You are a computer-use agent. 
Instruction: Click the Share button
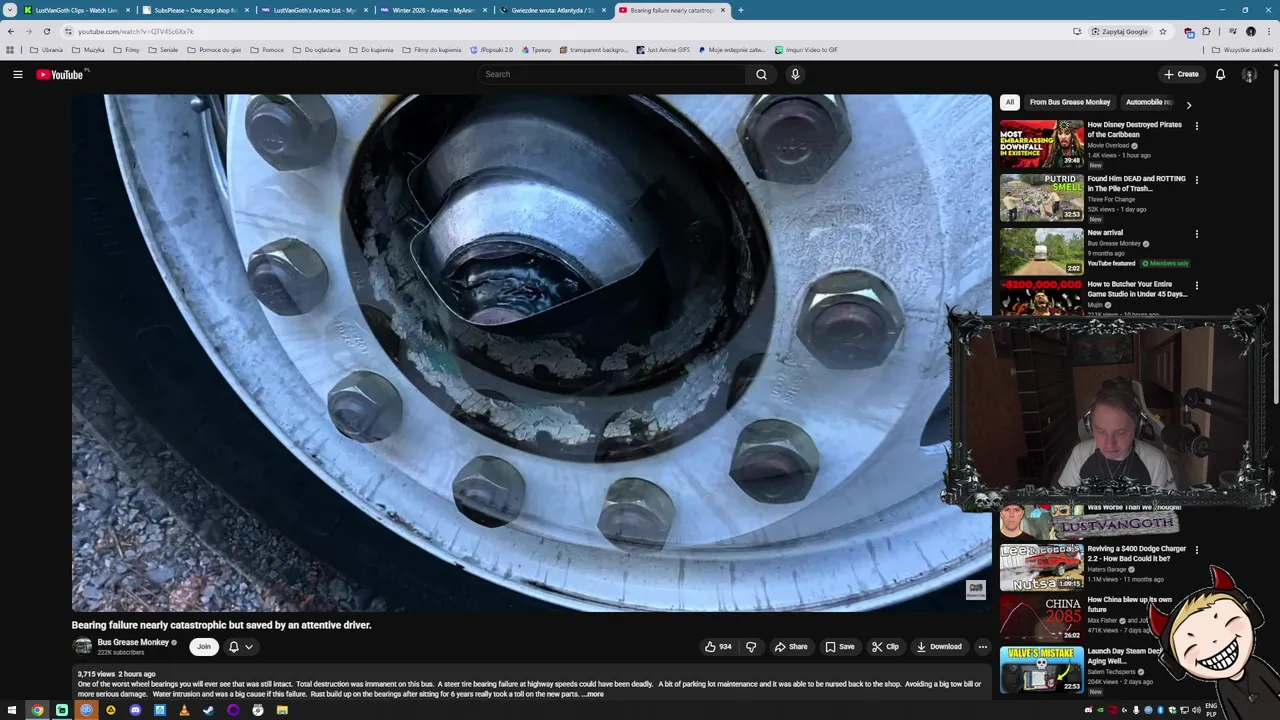791,647
